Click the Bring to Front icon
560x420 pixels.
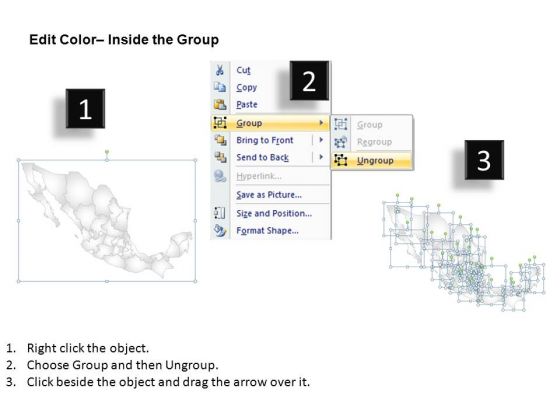[220, 140]
